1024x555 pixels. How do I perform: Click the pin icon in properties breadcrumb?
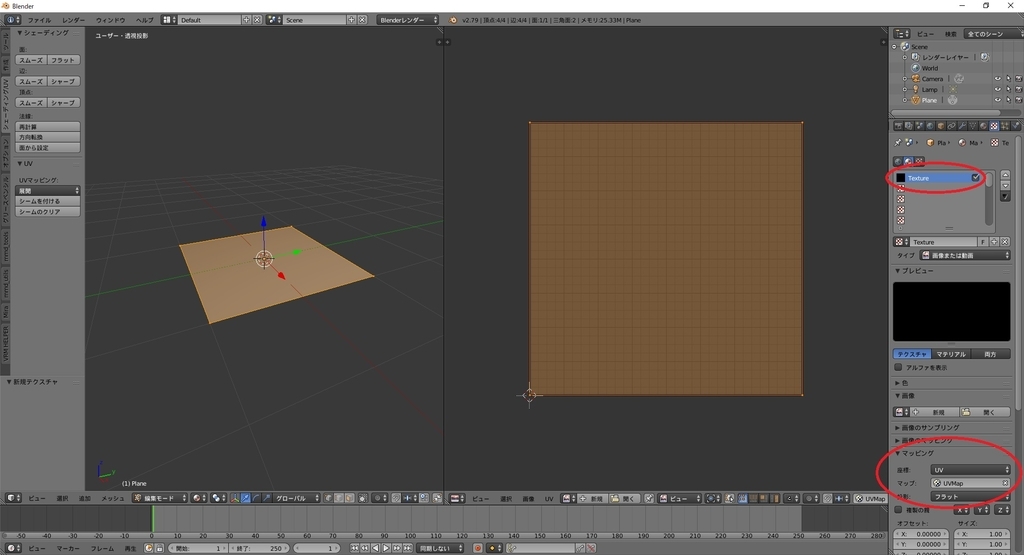(898, 142)
